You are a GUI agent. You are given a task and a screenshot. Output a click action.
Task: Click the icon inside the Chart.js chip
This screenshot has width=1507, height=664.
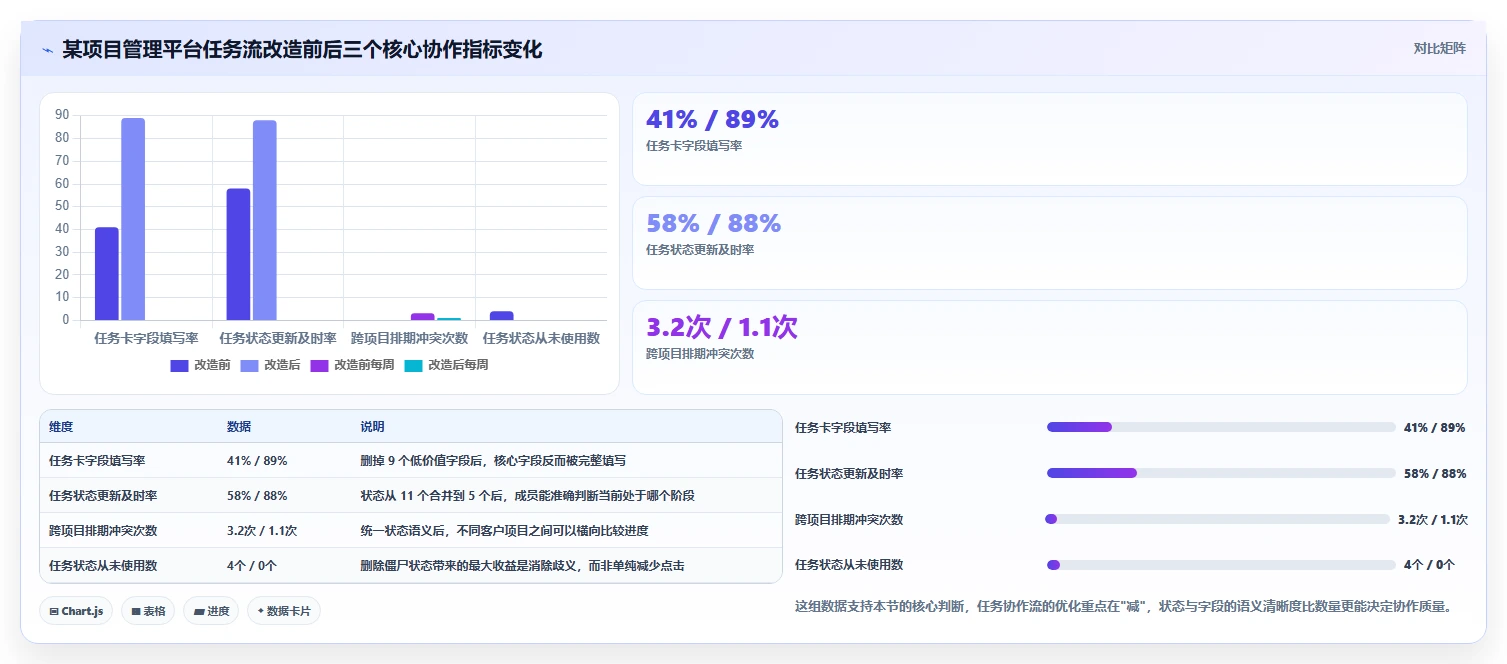[53, 611]
